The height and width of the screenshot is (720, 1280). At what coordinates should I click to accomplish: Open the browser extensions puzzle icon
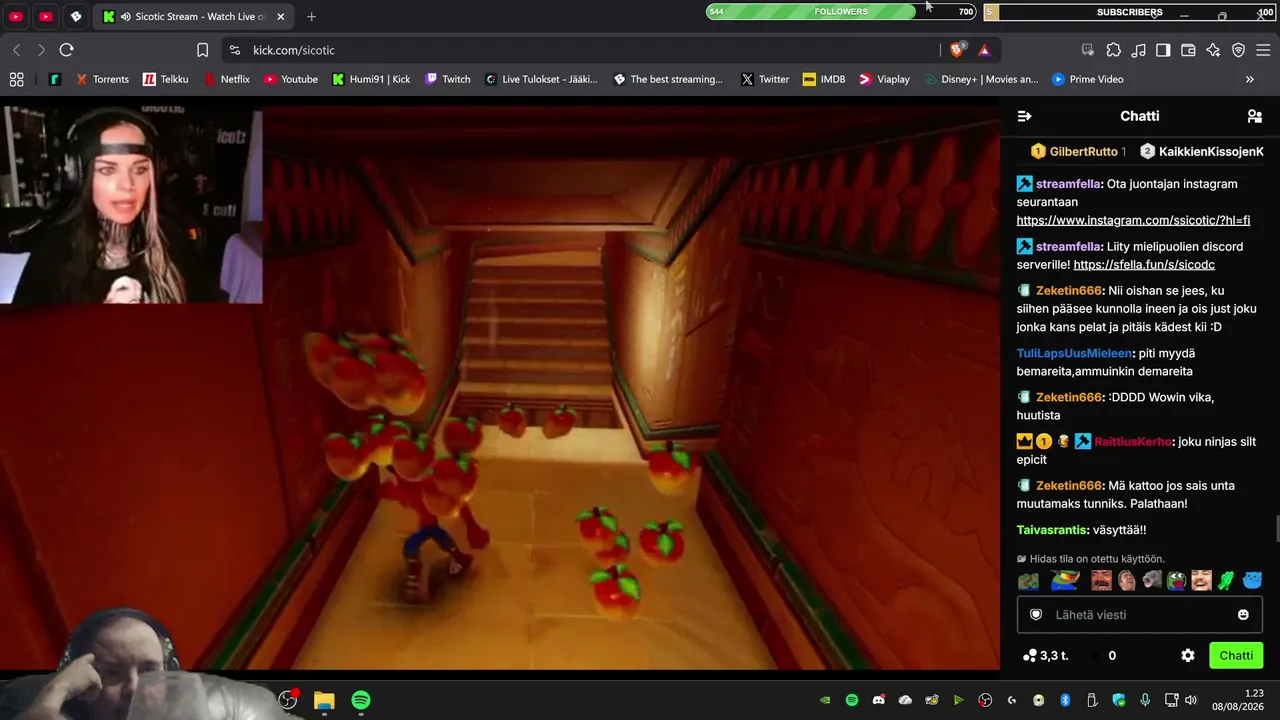tap(1113, 50)
